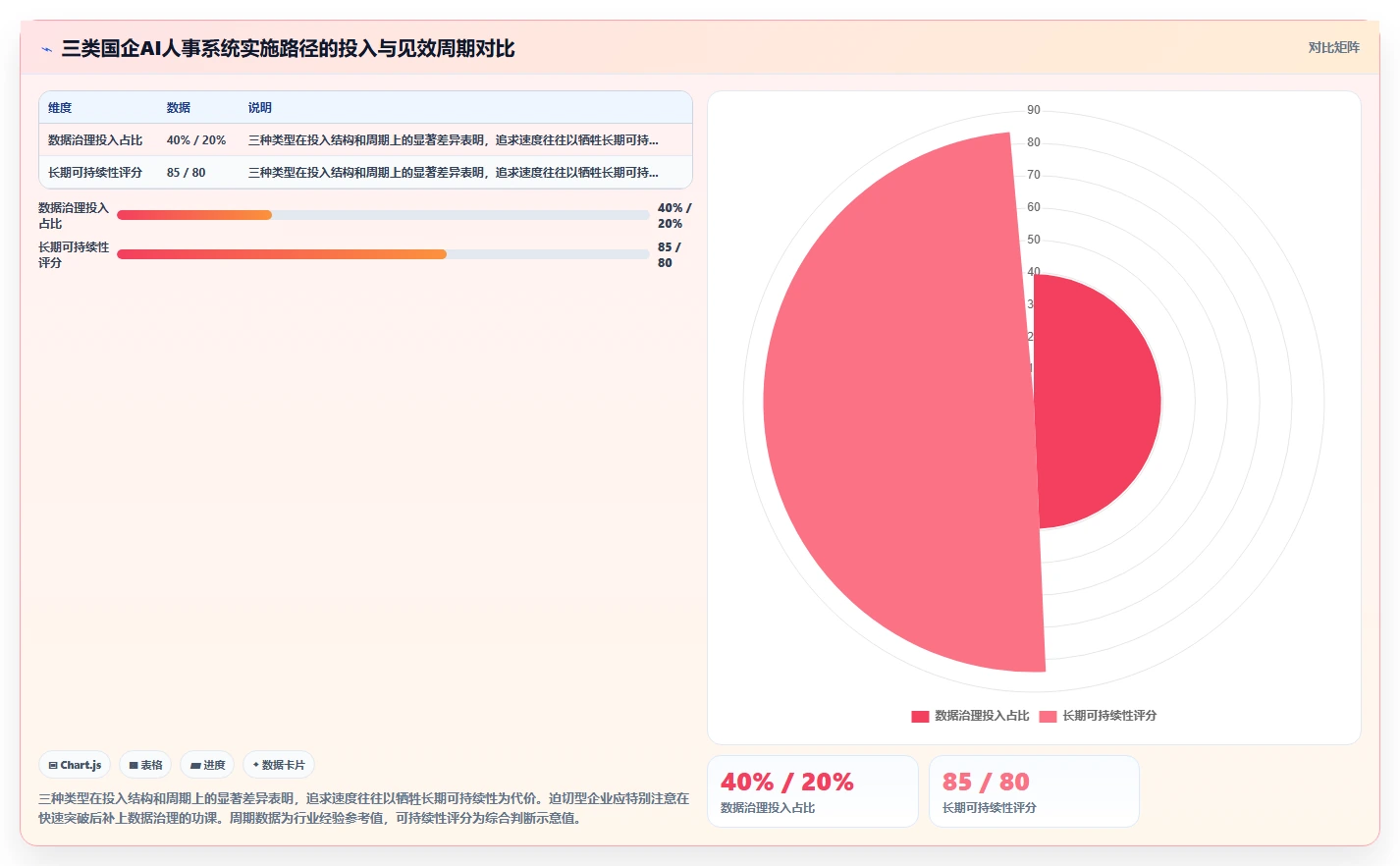Click the 数据治理投入占比 progress bar
Image resolution: width=1400 pixels, height=866 pixels.
[x=383, y=215]
